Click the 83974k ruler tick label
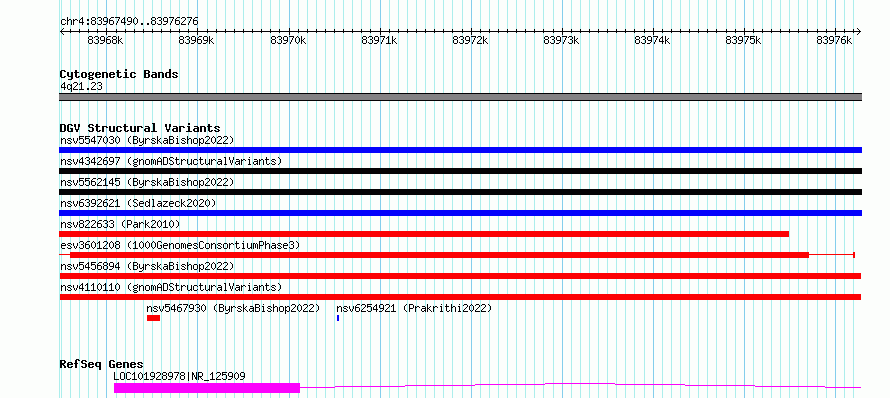Image resolution: width=890 pixels, height=398 pixels. point(652,41)
